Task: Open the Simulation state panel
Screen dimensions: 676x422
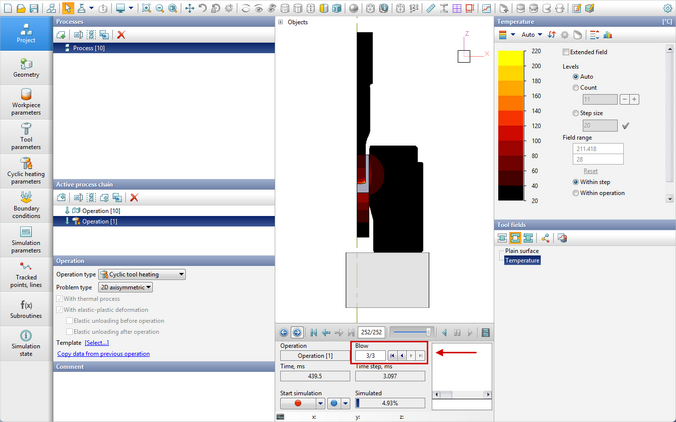Action: pos(26,340)
